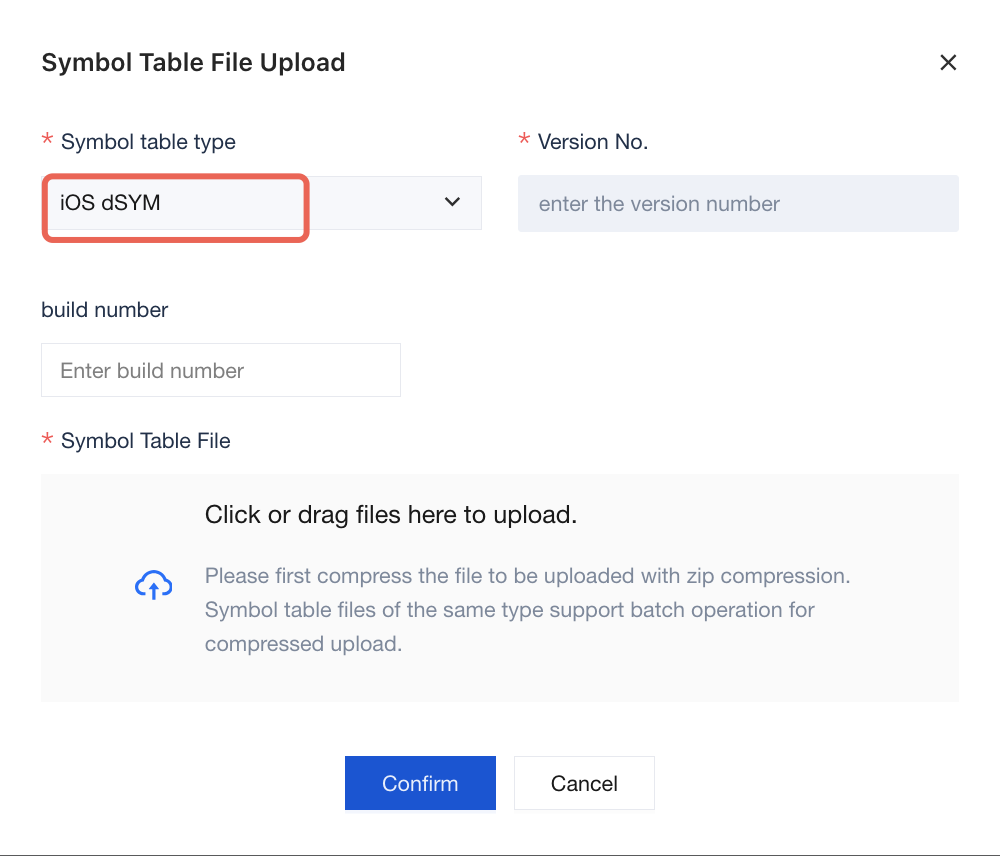Screen dimensions: 1000x856
Task: Focus the Enter build number field
Action: [x=221, y=370]
